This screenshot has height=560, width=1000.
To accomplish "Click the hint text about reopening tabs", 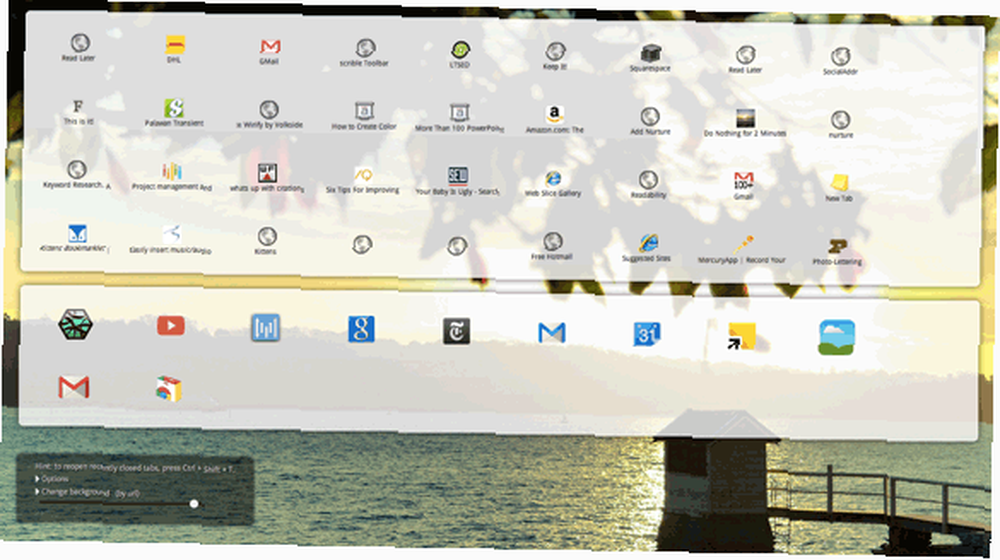I will [134, 468].
